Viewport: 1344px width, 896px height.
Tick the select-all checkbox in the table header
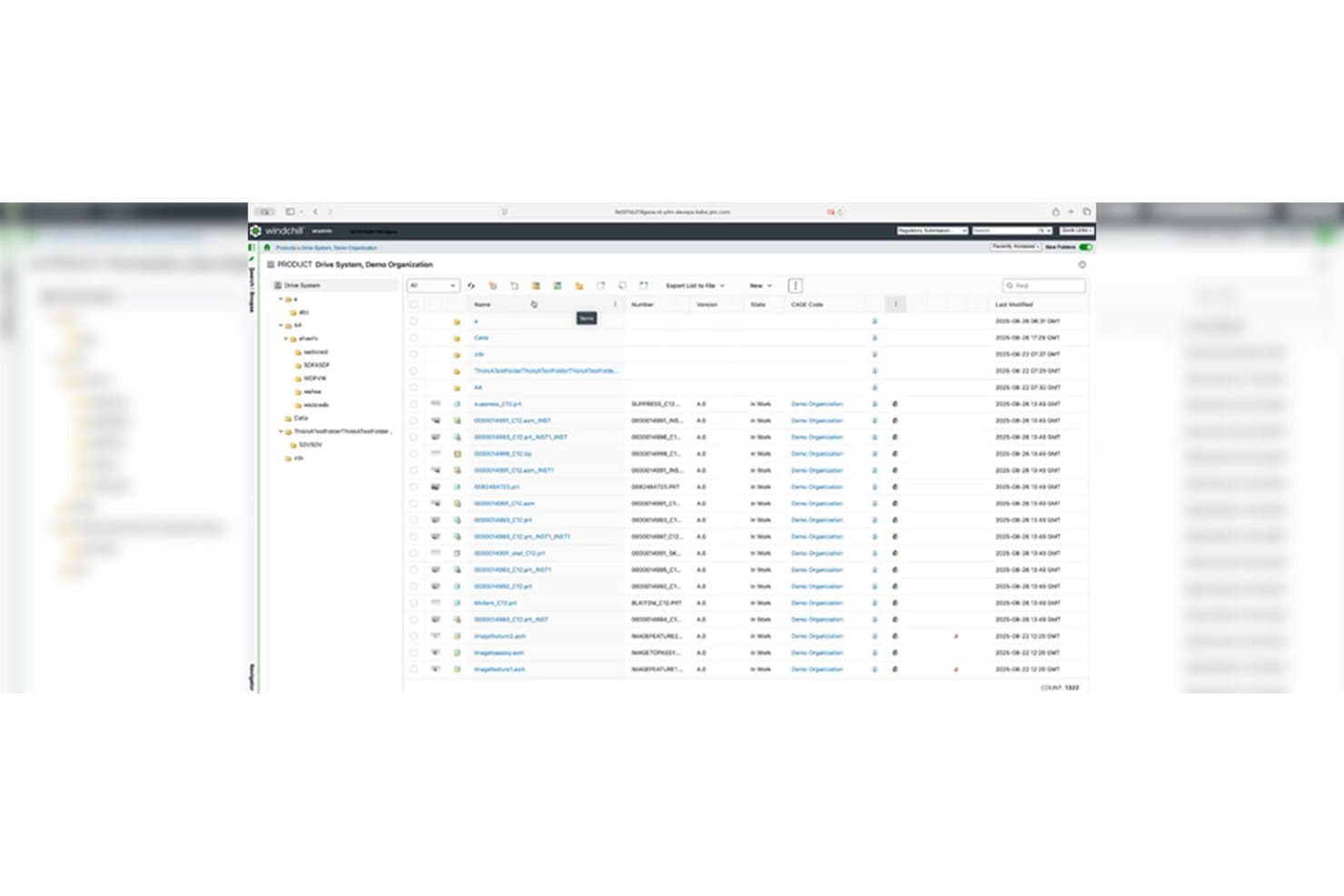414,305
